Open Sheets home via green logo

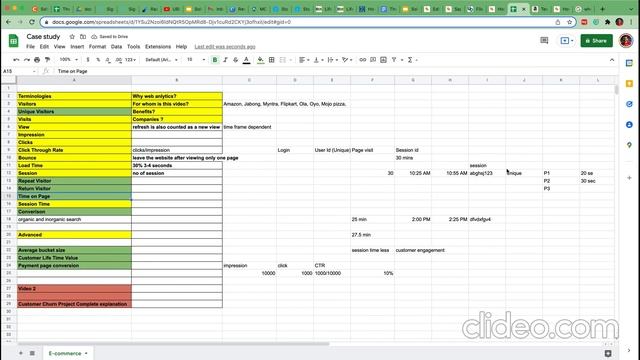tap(13, 41)
